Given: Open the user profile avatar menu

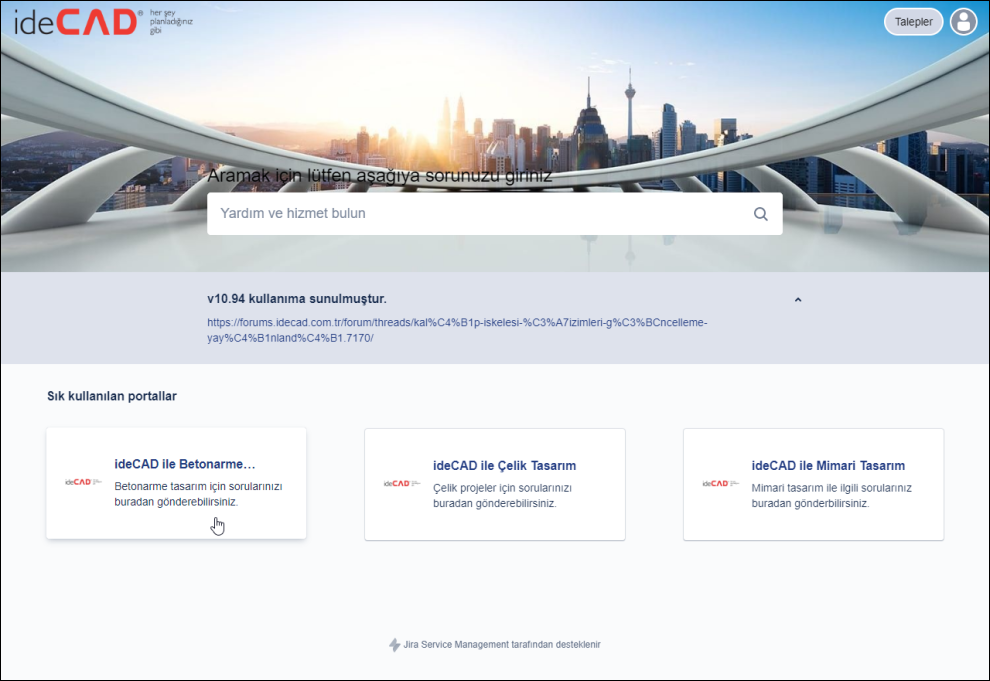Looking at the screenshot, I should pos(963,22).
